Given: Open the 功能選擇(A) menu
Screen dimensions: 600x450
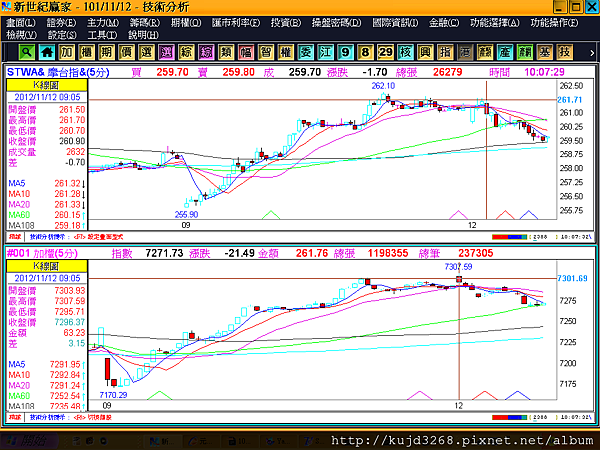Looking at the screenshot, I should [495, 23].
